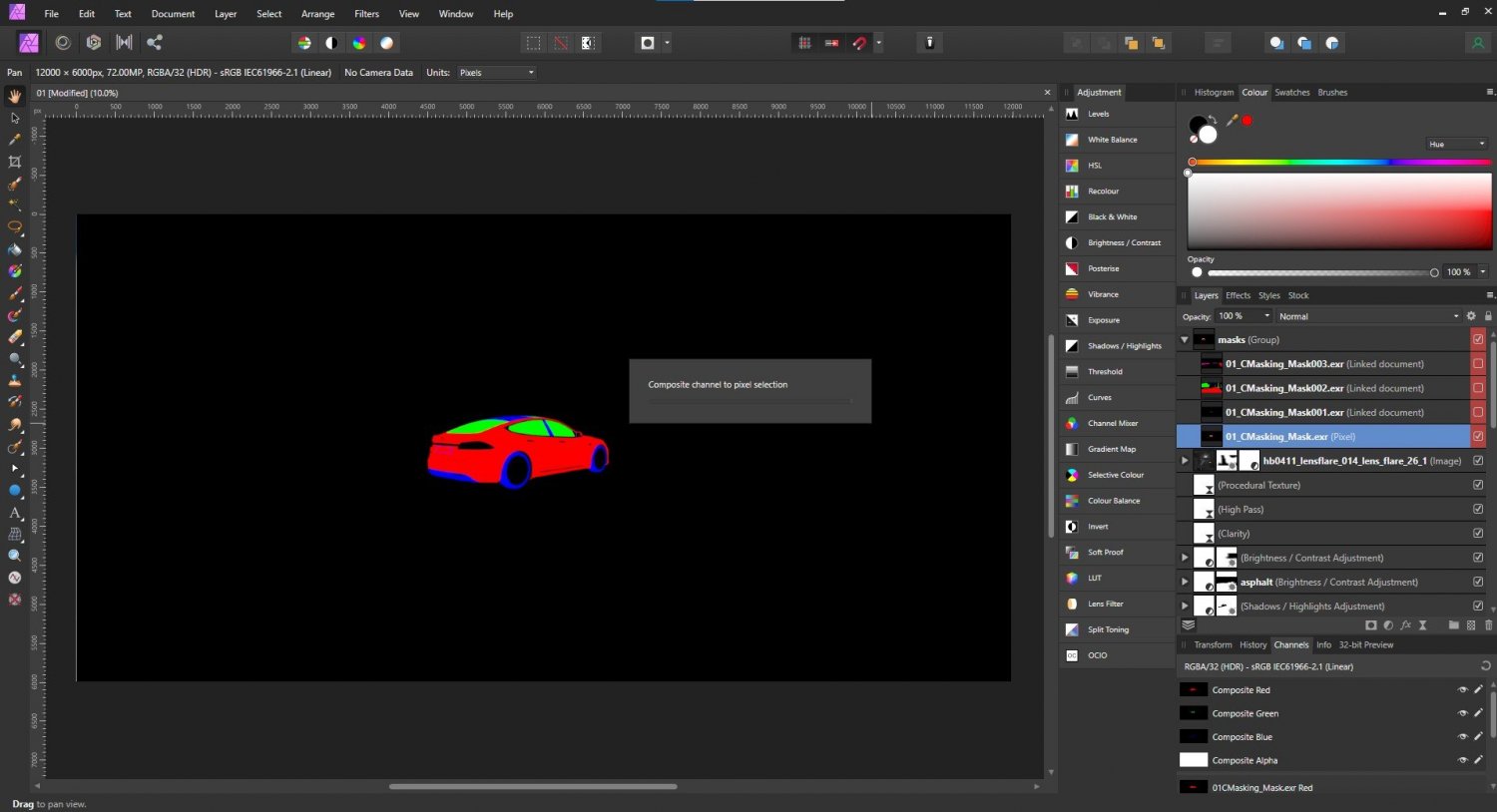Open the Add Layer Effects icon
The height and width of the screenshot is (812, 1497).
point(1405,625)
